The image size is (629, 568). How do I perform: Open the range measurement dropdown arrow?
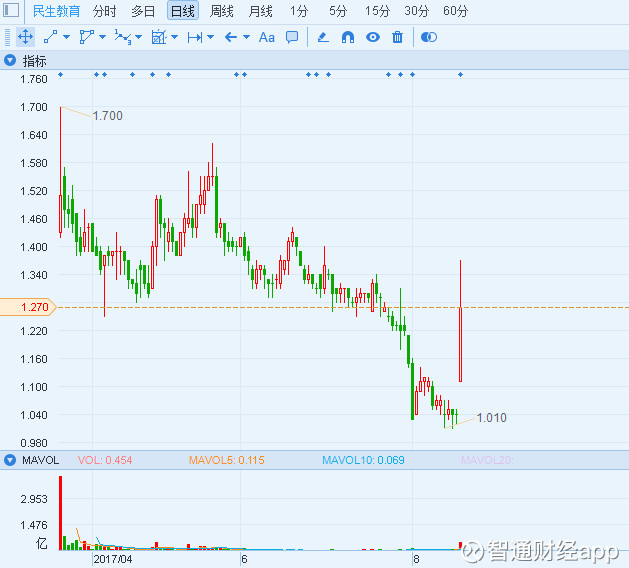pos(210,37)
